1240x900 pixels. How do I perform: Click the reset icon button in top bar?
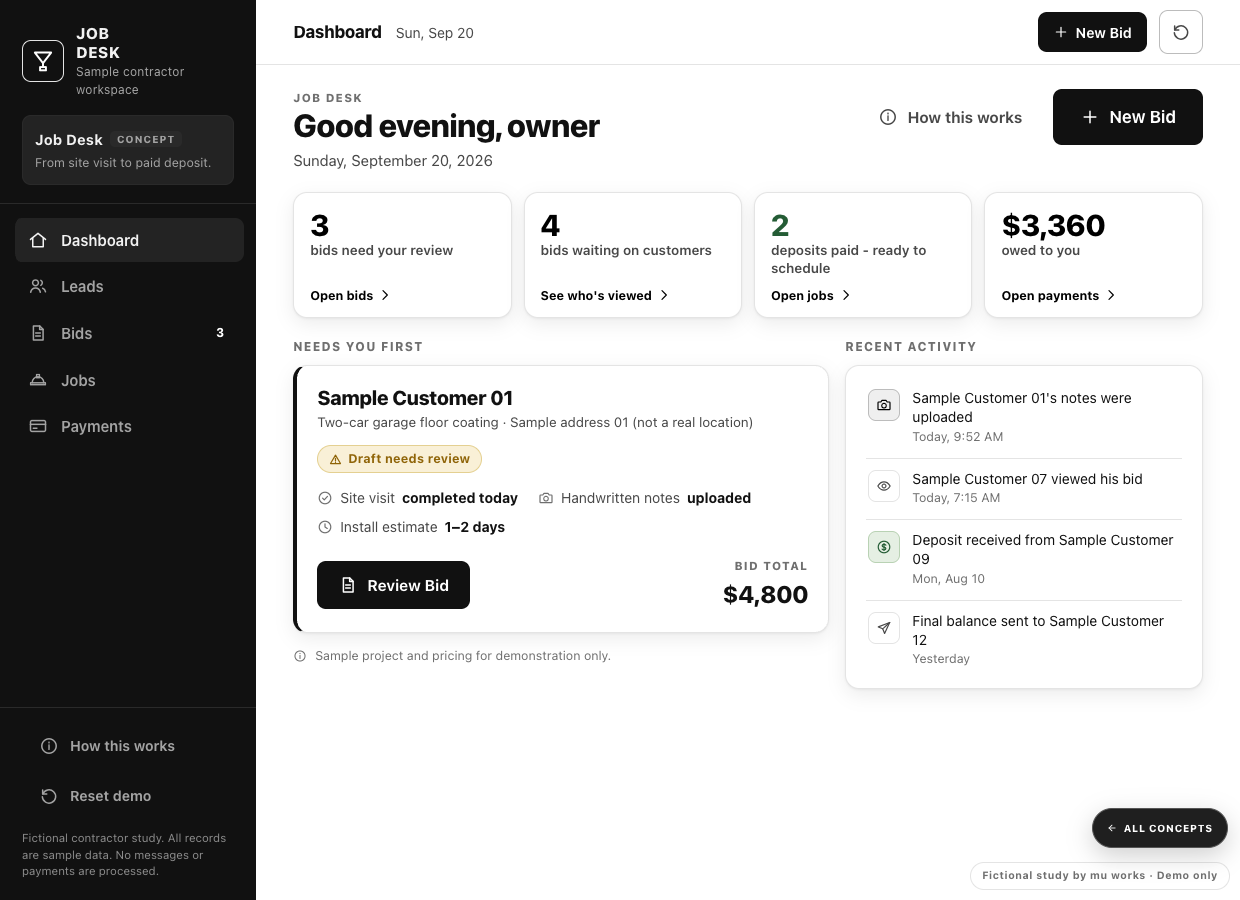[1181, 32]
